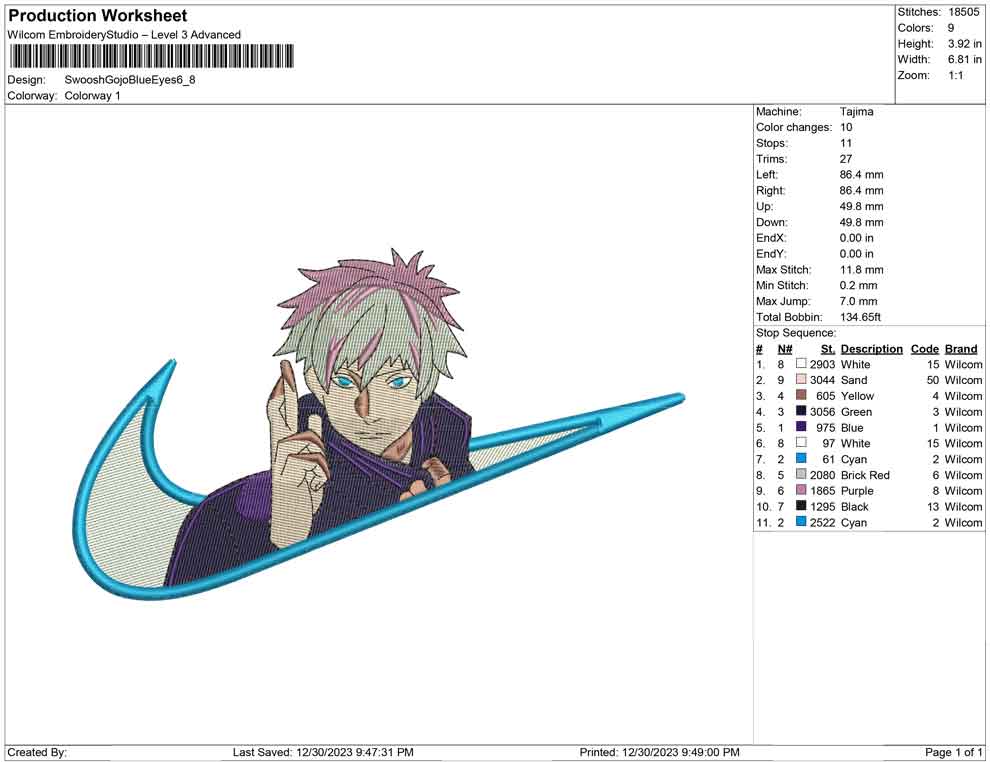
Task: Click the Color changes value 10
Action: click(846, 128)
